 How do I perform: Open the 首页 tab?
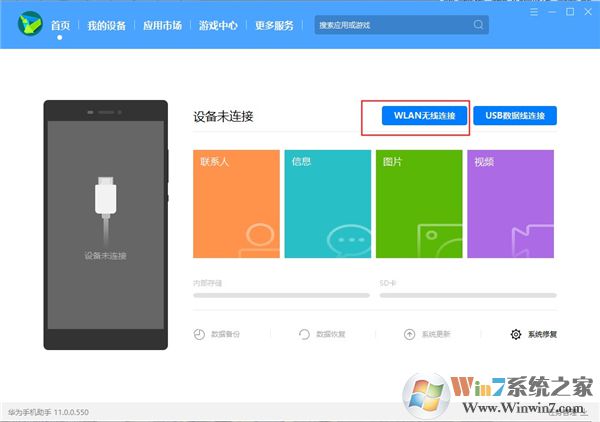coord(60,26)
